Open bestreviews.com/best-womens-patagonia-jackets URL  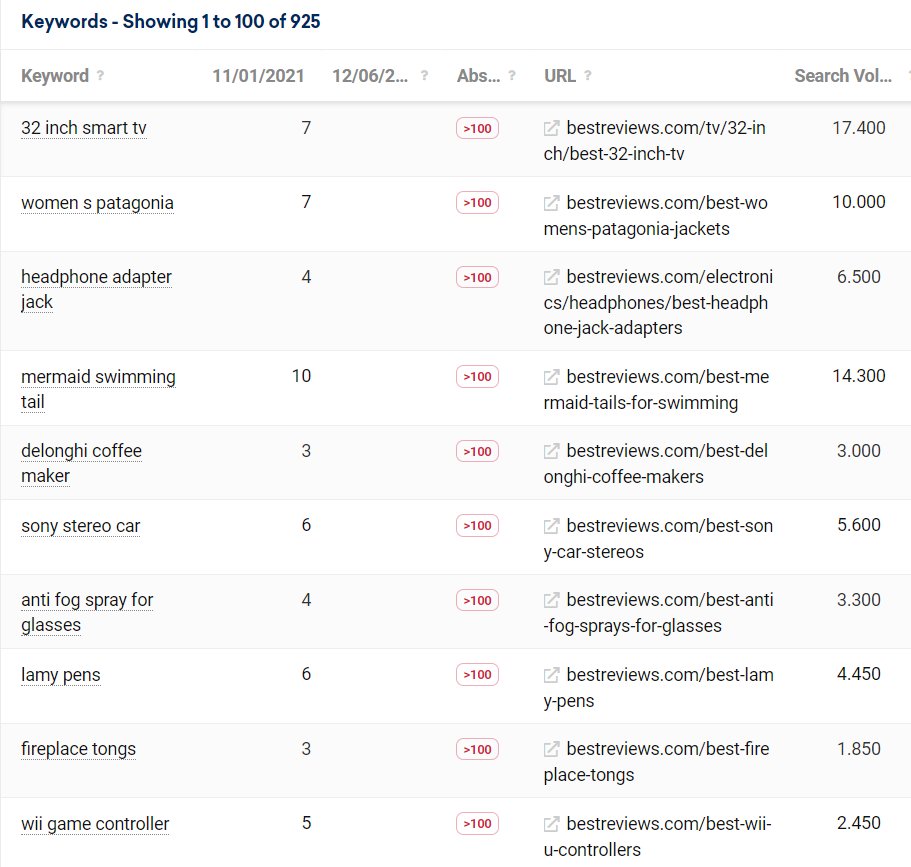coord(656,216)
